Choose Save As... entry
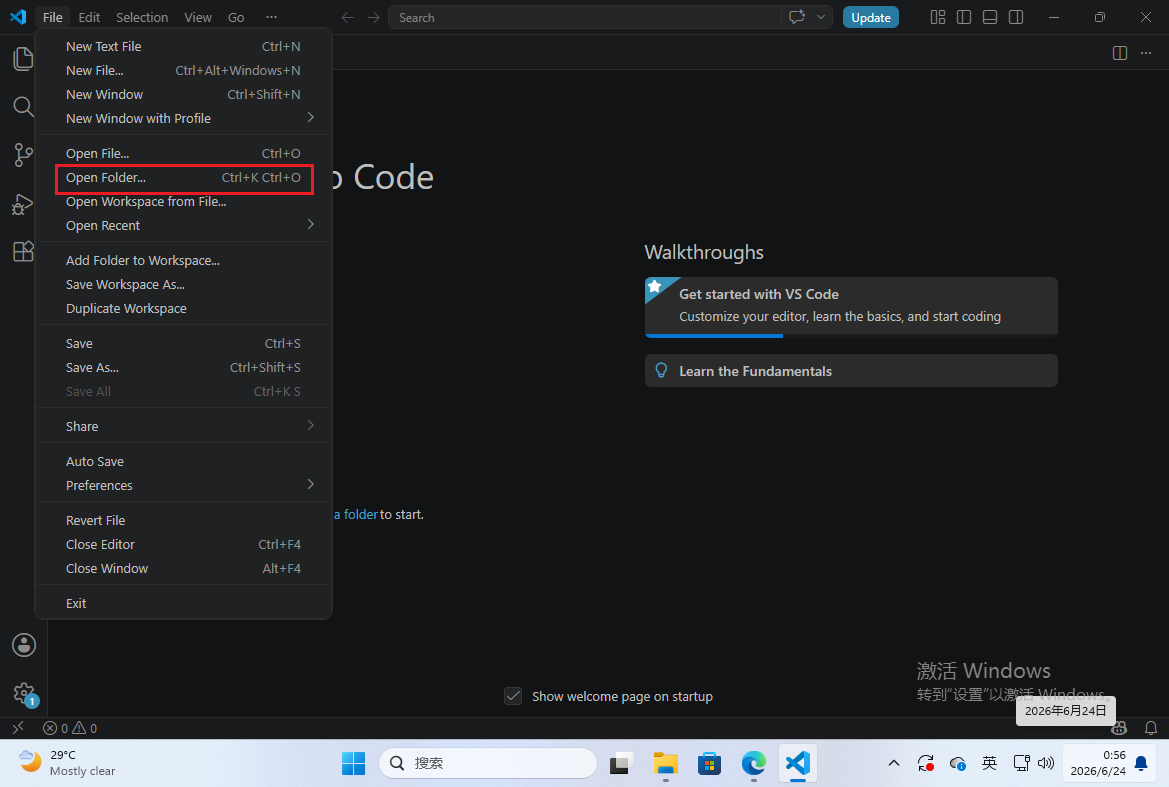Screen dimensions: 1169x787 click(183, 367)
